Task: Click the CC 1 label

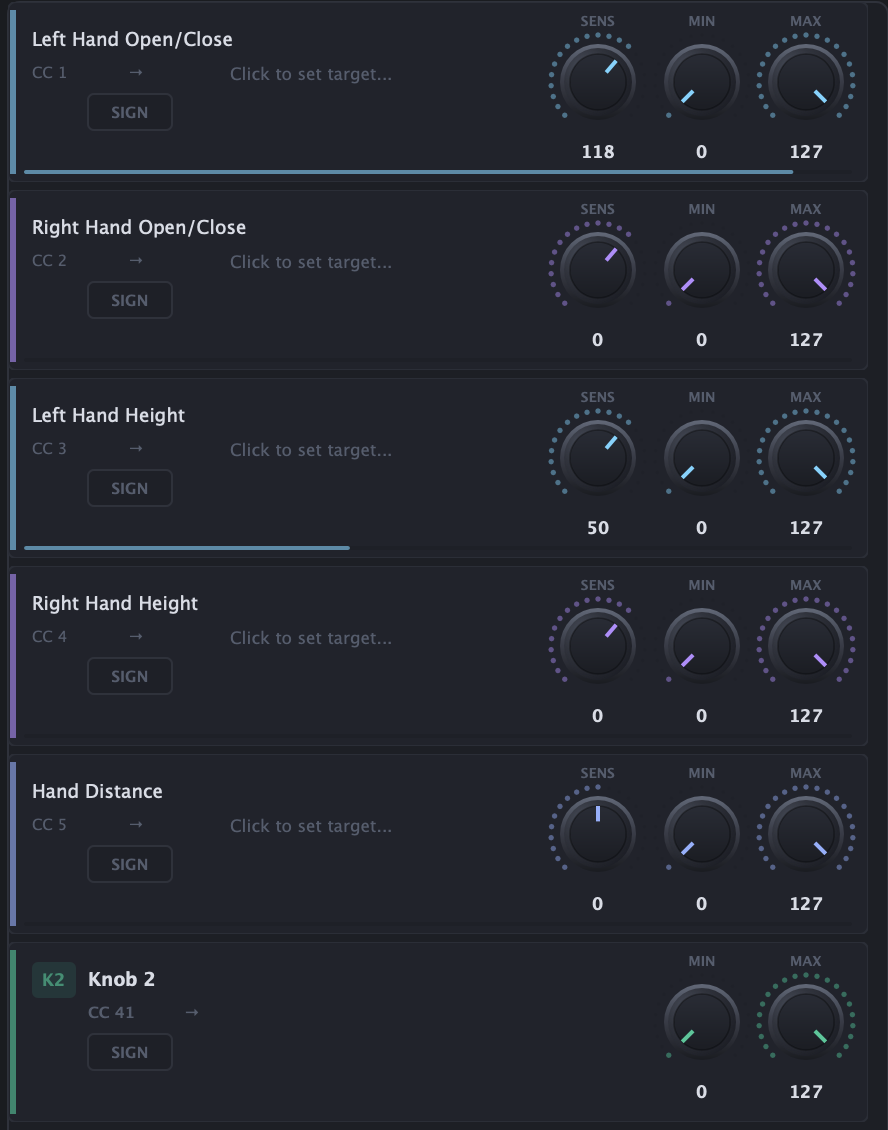Action: [x=49, y=73]
